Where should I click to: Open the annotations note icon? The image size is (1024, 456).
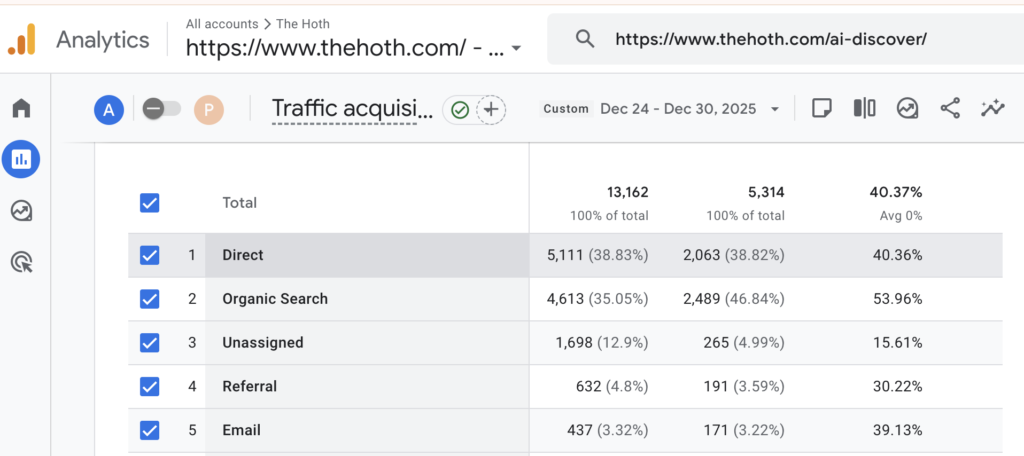coord(821,108)
